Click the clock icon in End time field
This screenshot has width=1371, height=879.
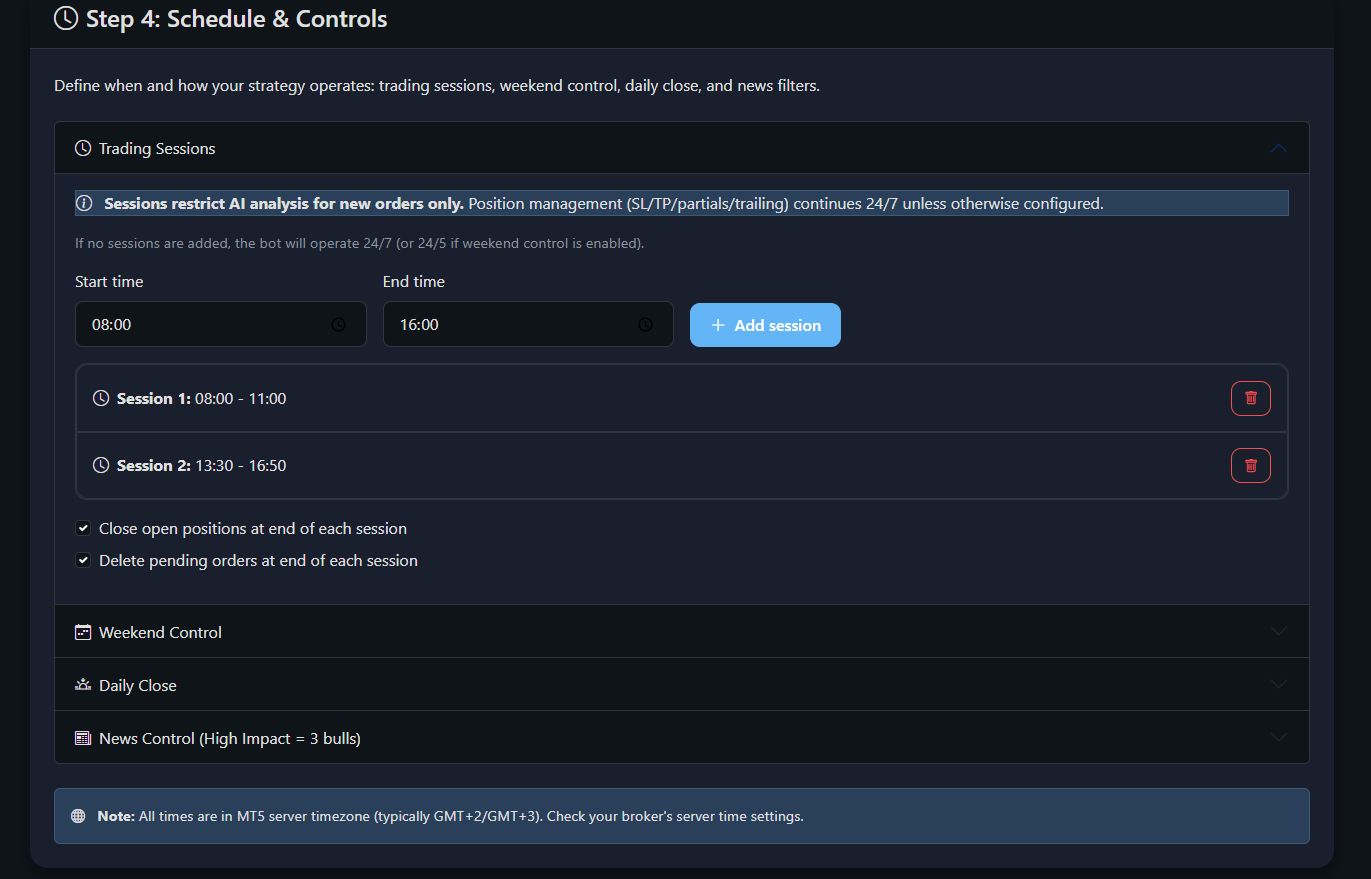pos(645,325)
